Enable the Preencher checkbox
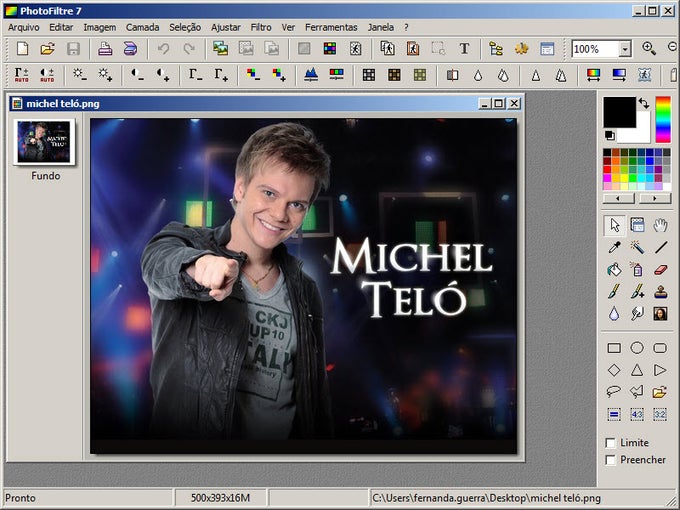The image size is (680, 510). point(611,460)
